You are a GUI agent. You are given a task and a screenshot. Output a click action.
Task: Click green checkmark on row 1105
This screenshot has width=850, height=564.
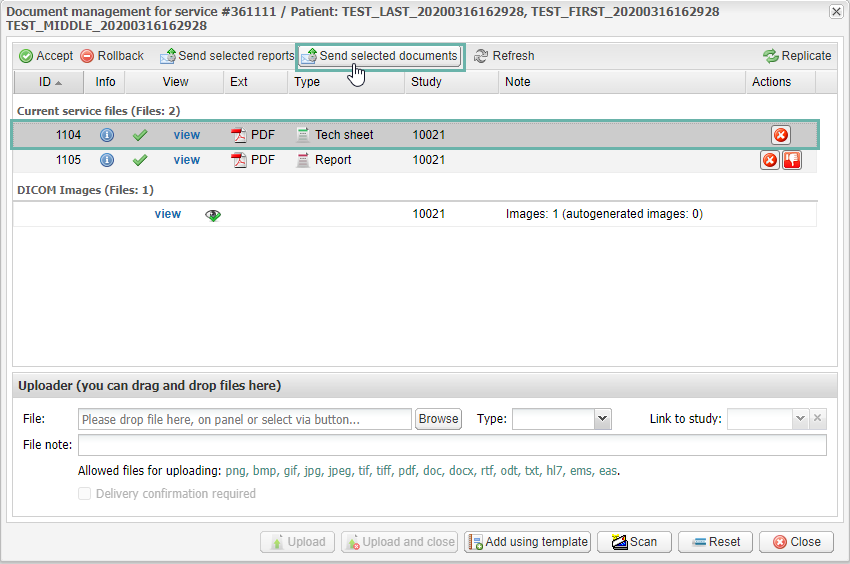(x=140, y=160)
